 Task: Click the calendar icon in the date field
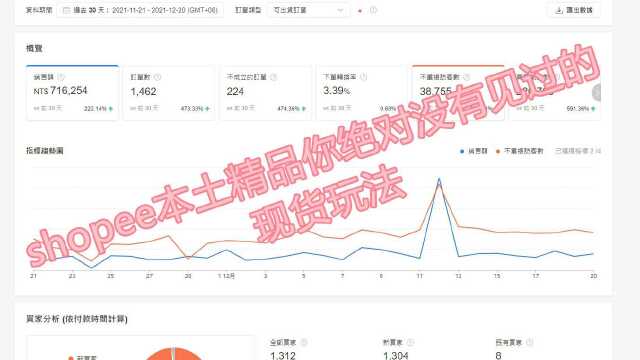67,10
